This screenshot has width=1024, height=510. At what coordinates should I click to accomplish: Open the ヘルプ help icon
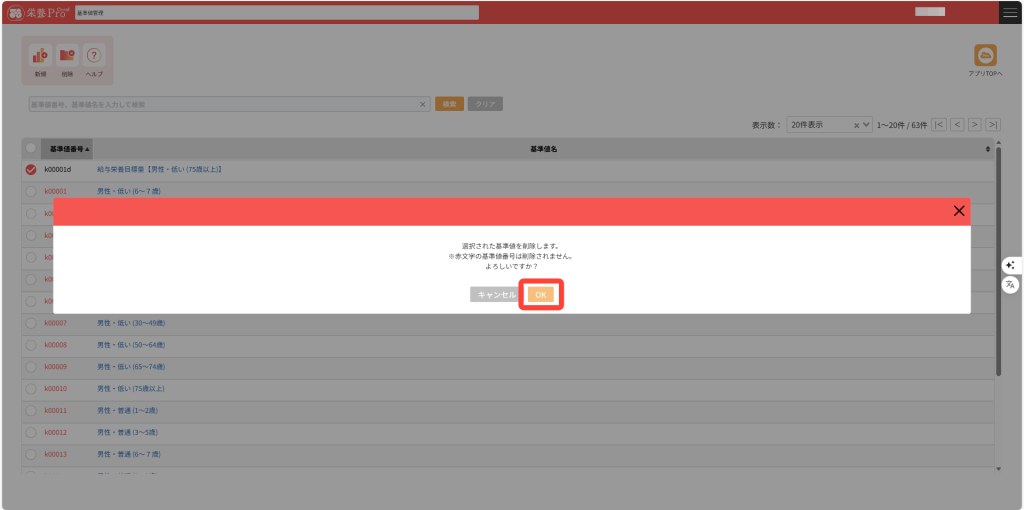tap(94, 59)
